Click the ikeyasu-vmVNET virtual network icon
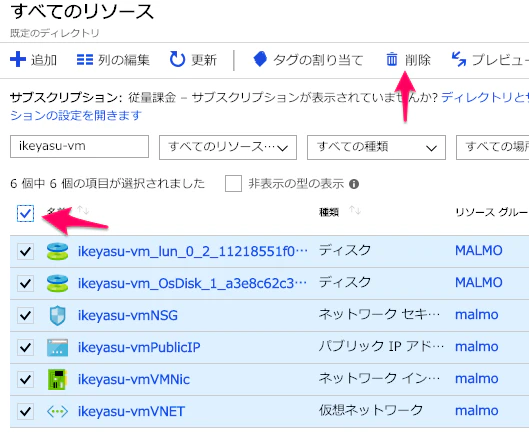The image size is (529, 441). (x=57, y=412)
